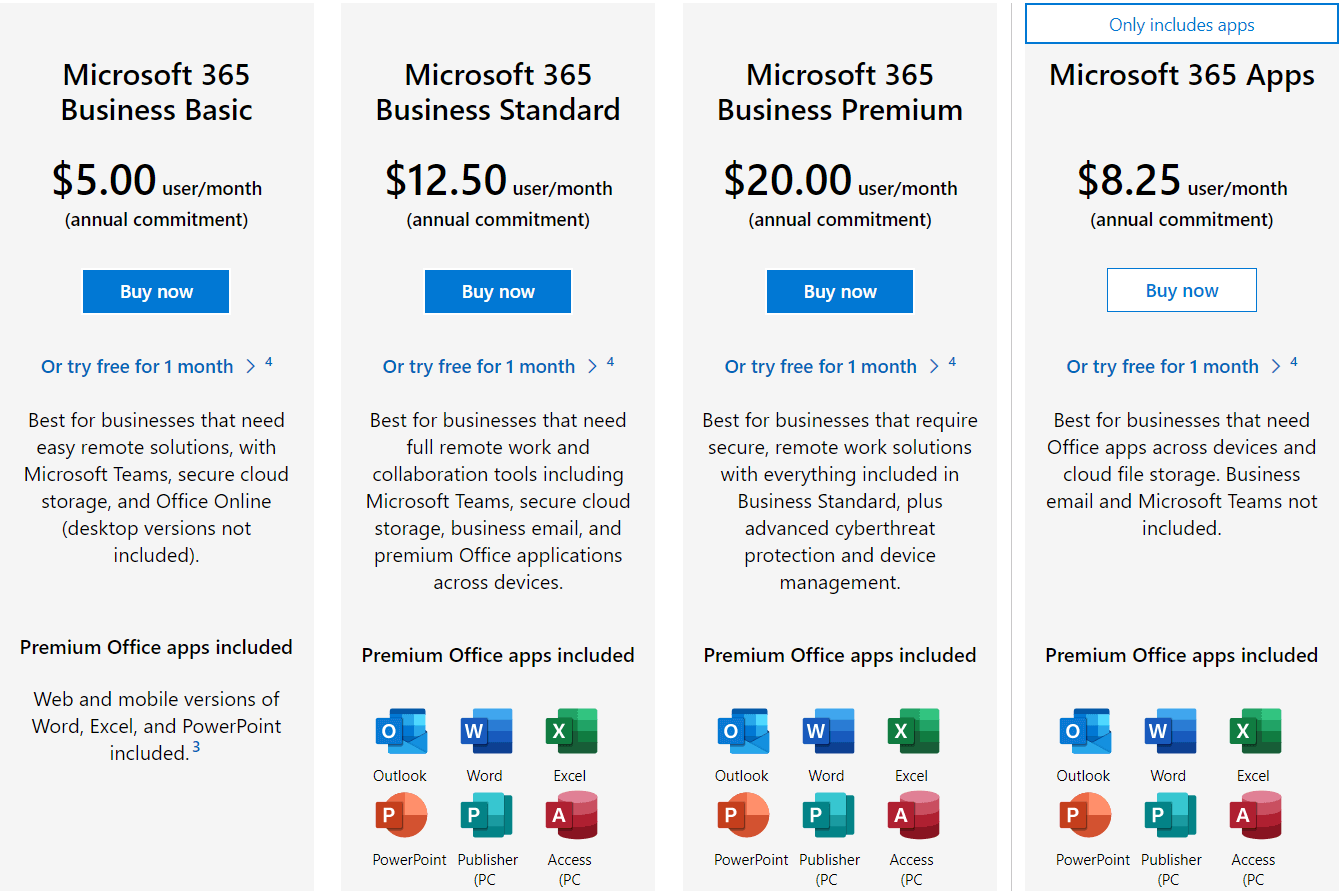Open Outlook icon in Microsoft 365 Apps column

pos(1084,731)
